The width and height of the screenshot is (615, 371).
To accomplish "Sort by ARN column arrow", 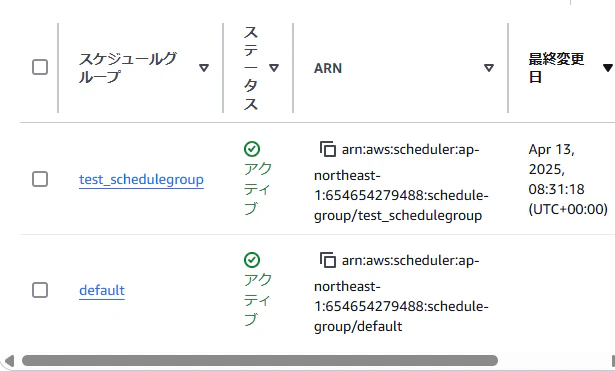I will point(489,68).
